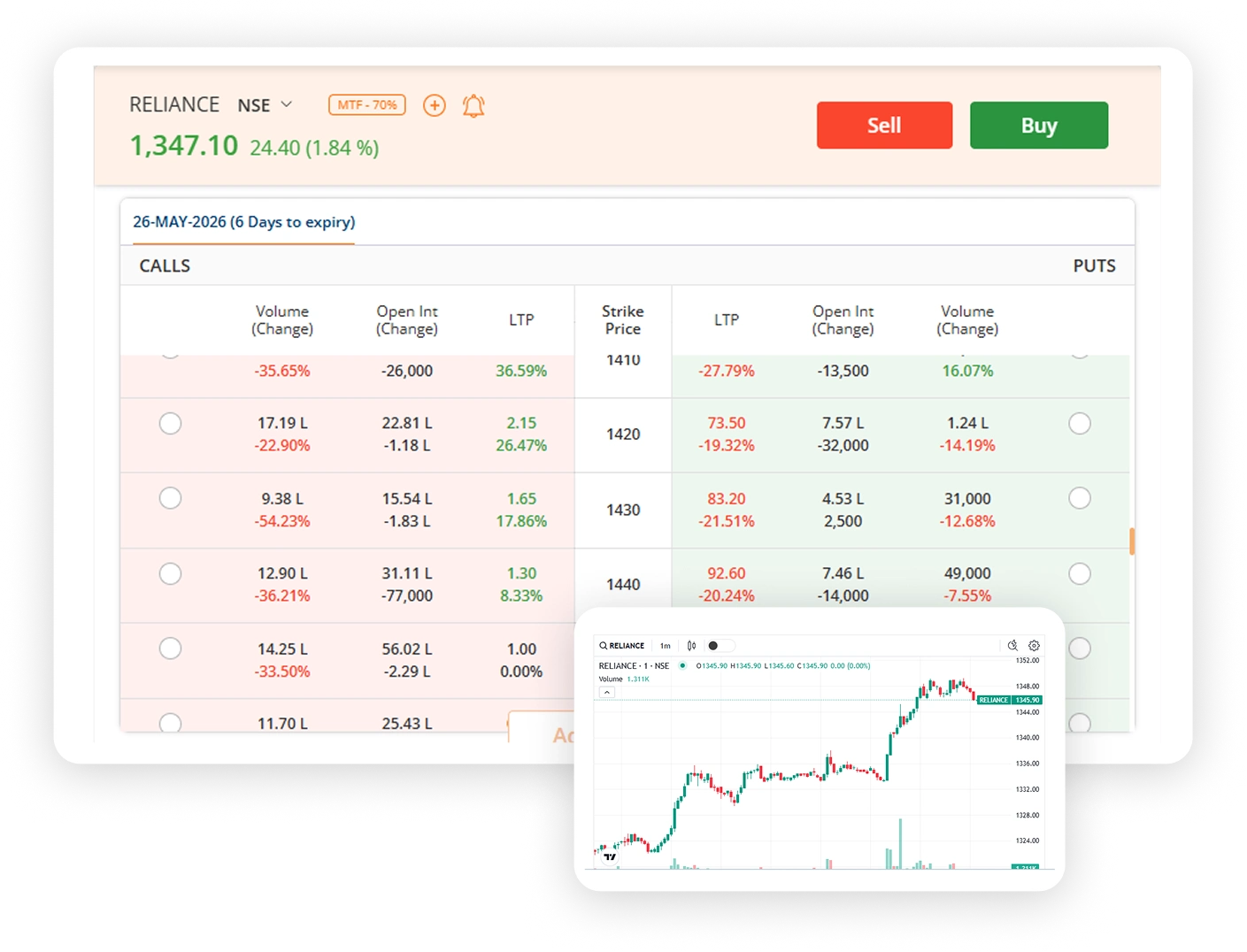Screen dimensions: 1247x952
Task: Select put radio for strike 1440
Action: pyautogui.click(x=1080, y=573)
